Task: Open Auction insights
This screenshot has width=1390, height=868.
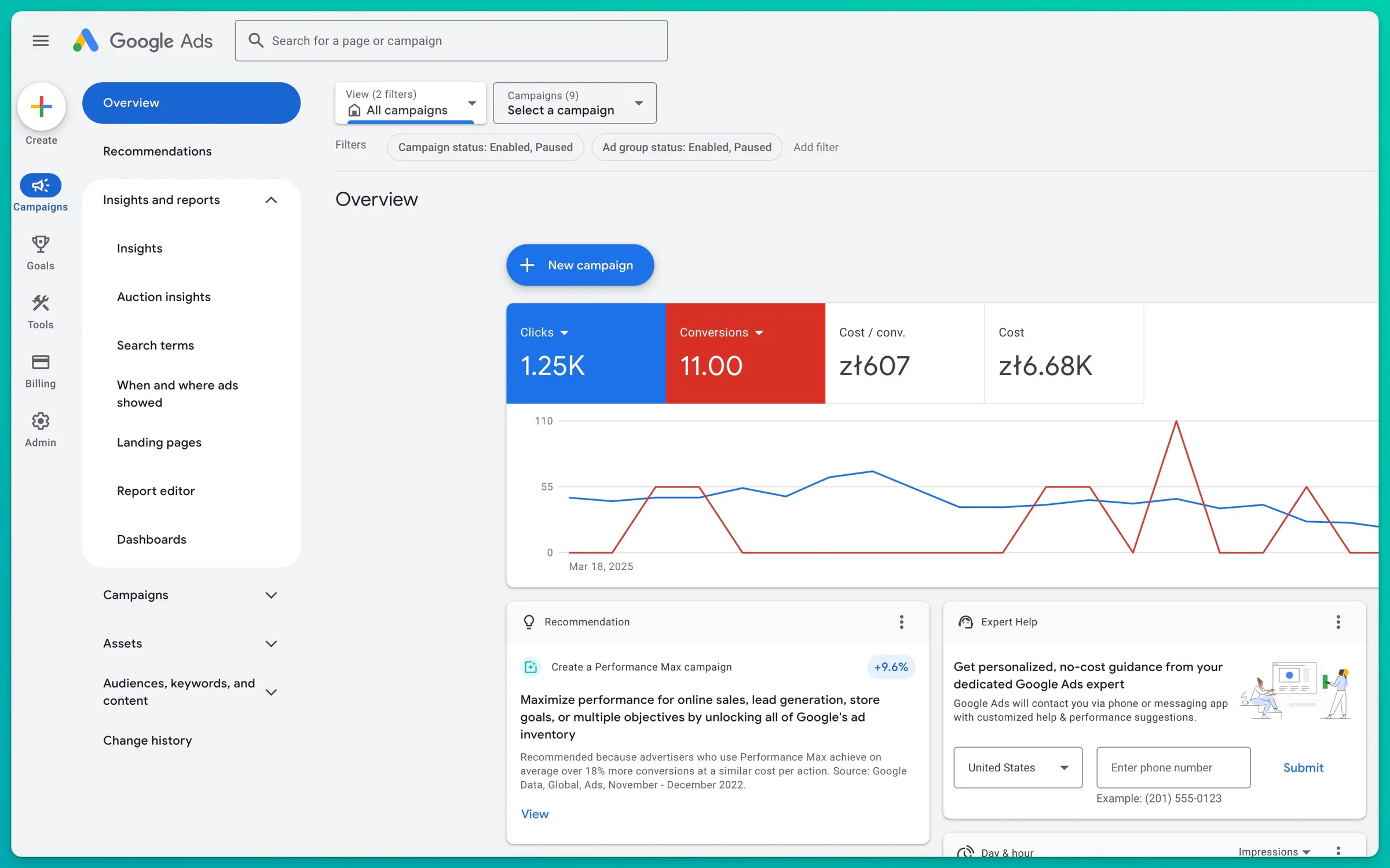Action: point(164,297)
